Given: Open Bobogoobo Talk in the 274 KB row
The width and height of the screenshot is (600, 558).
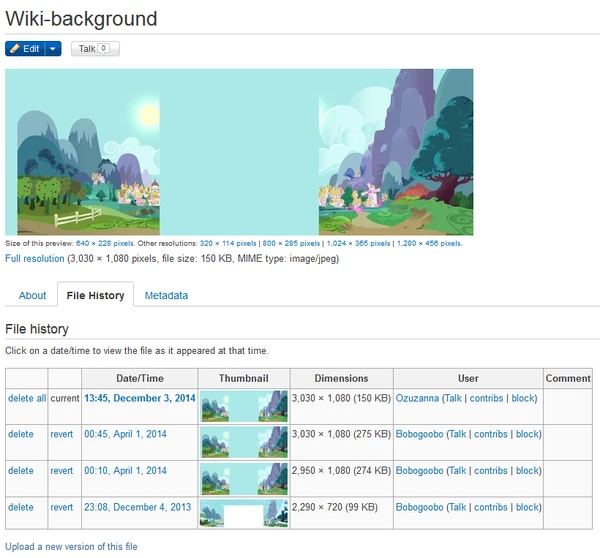Looking at the screenshot, I should tap(458, 470).
